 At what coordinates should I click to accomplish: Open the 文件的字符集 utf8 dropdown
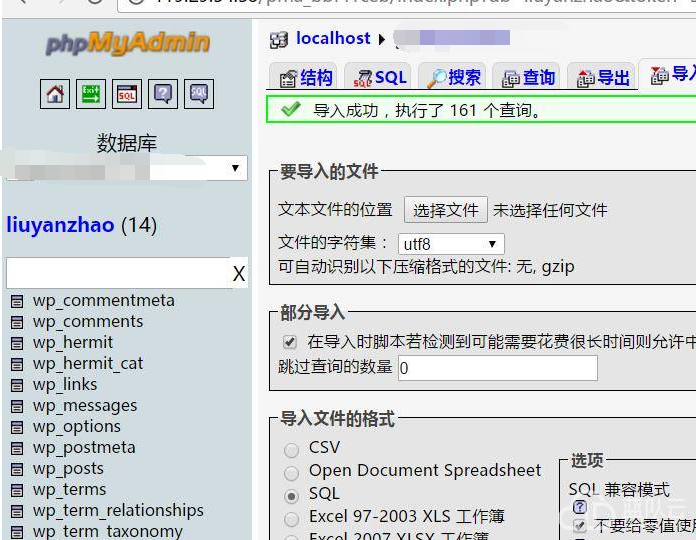pos(451,244)
